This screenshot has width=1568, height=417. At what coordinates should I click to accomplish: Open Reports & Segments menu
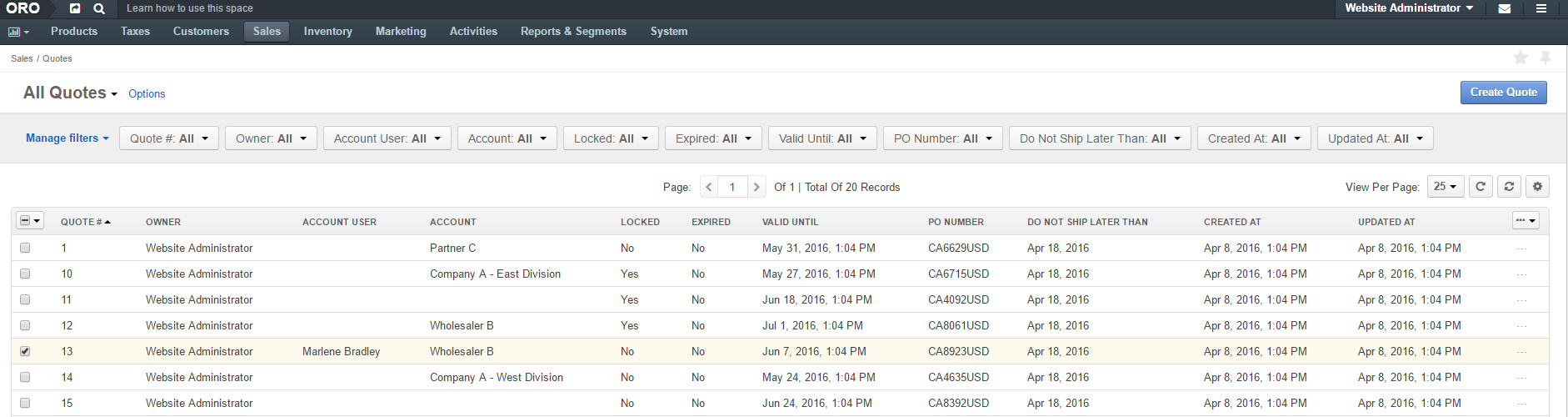click(573, 32)
